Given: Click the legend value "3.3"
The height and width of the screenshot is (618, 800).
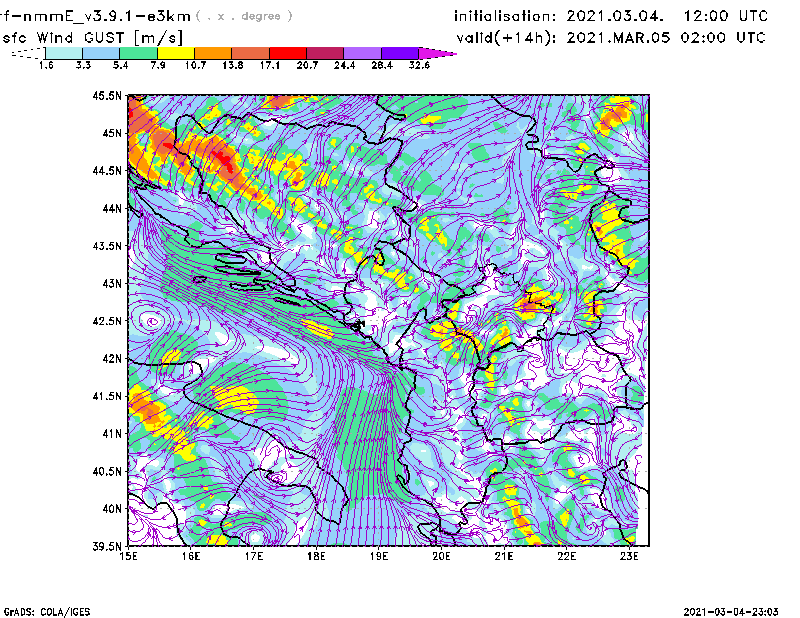Looking at the screenshot, I should pyautogui.click(x=83, y=65).
